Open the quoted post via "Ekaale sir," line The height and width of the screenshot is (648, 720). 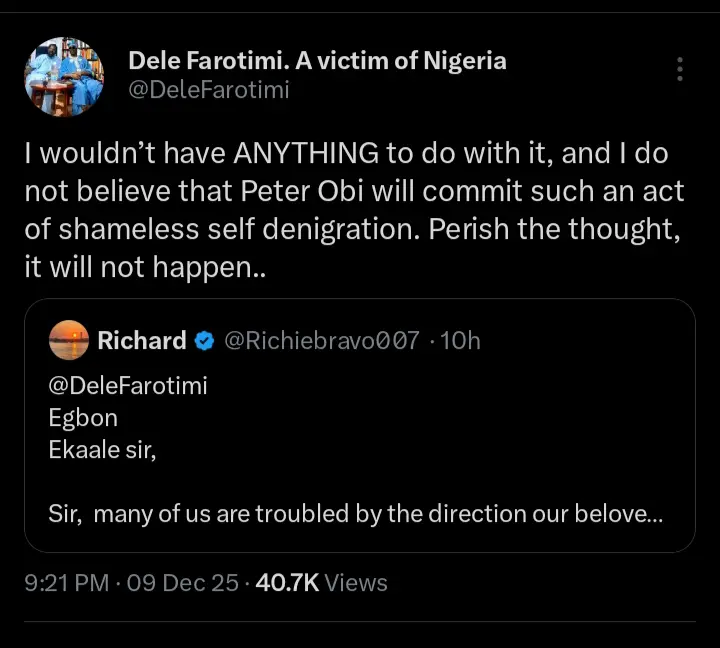103,450
